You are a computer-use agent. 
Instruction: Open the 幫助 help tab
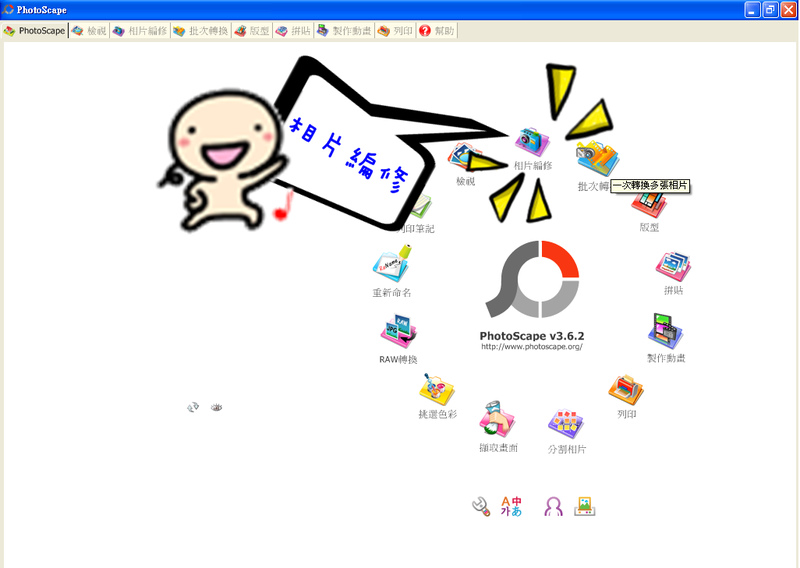(x=437, y=31)
